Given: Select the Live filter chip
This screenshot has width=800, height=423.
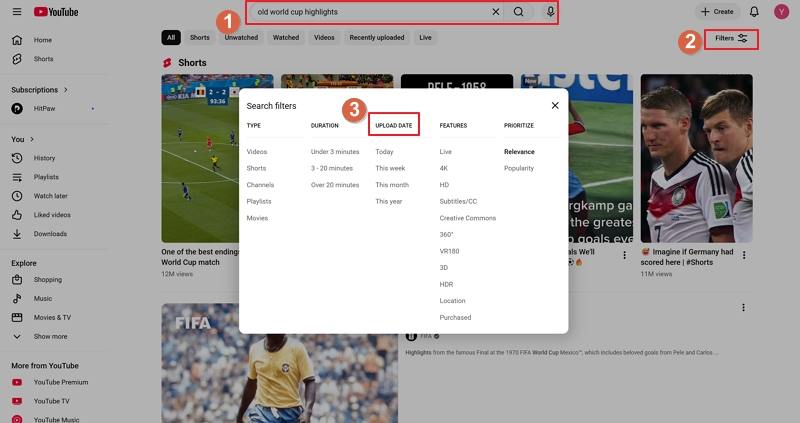Looking at the screenshot, I should click(426, 37).
